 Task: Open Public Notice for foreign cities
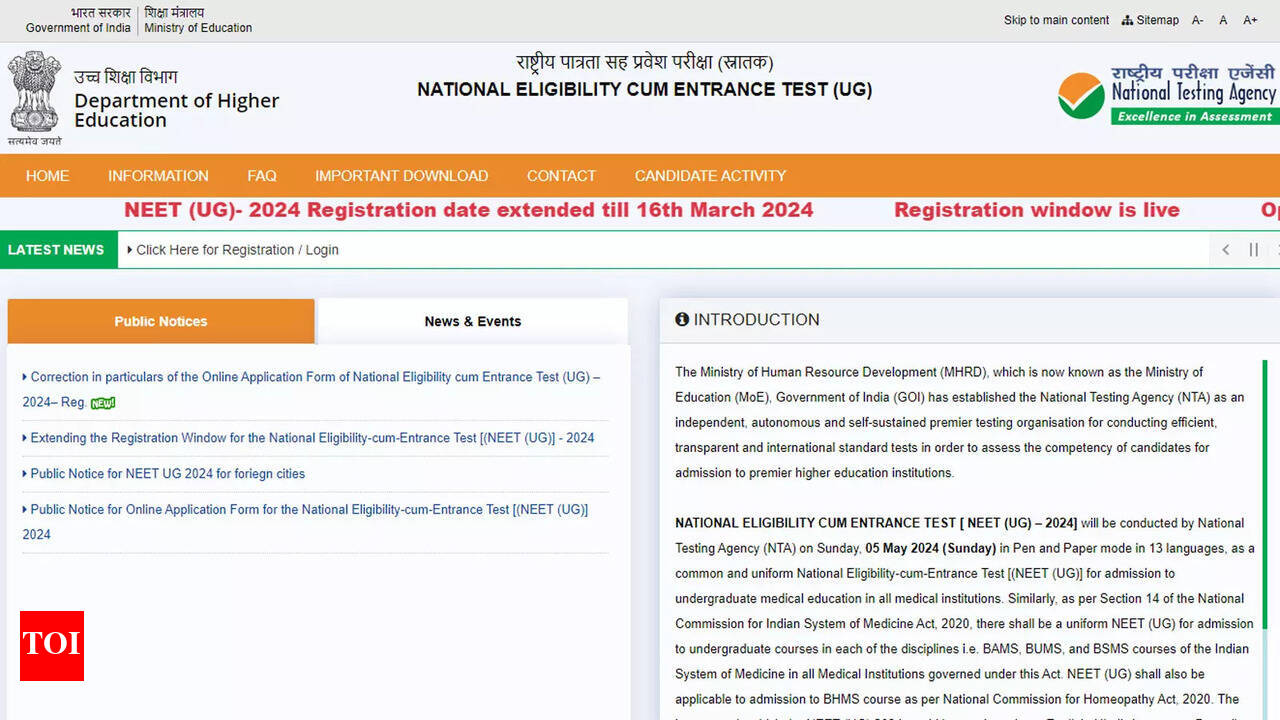167,474
